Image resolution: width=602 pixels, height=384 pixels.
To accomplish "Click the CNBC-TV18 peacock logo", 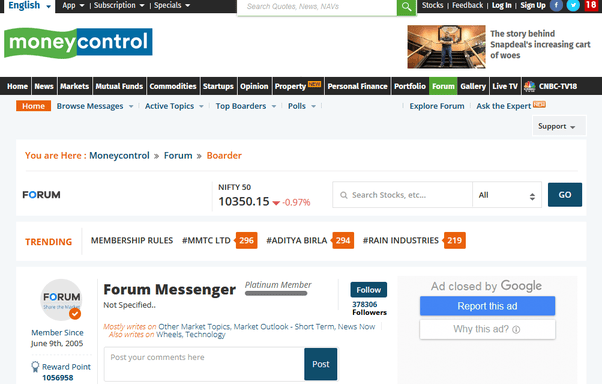I will click(529, 86).
